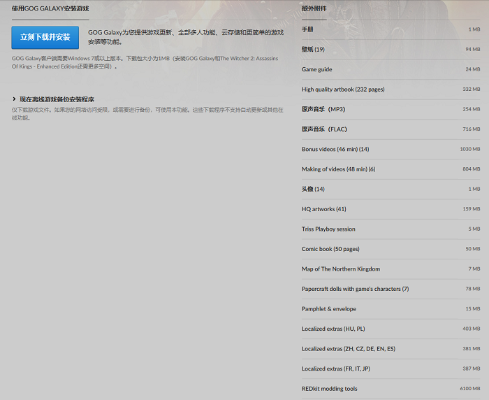Expand the offline backup game installers section
This screenshot has height=400, width=489.
[53, 99]
